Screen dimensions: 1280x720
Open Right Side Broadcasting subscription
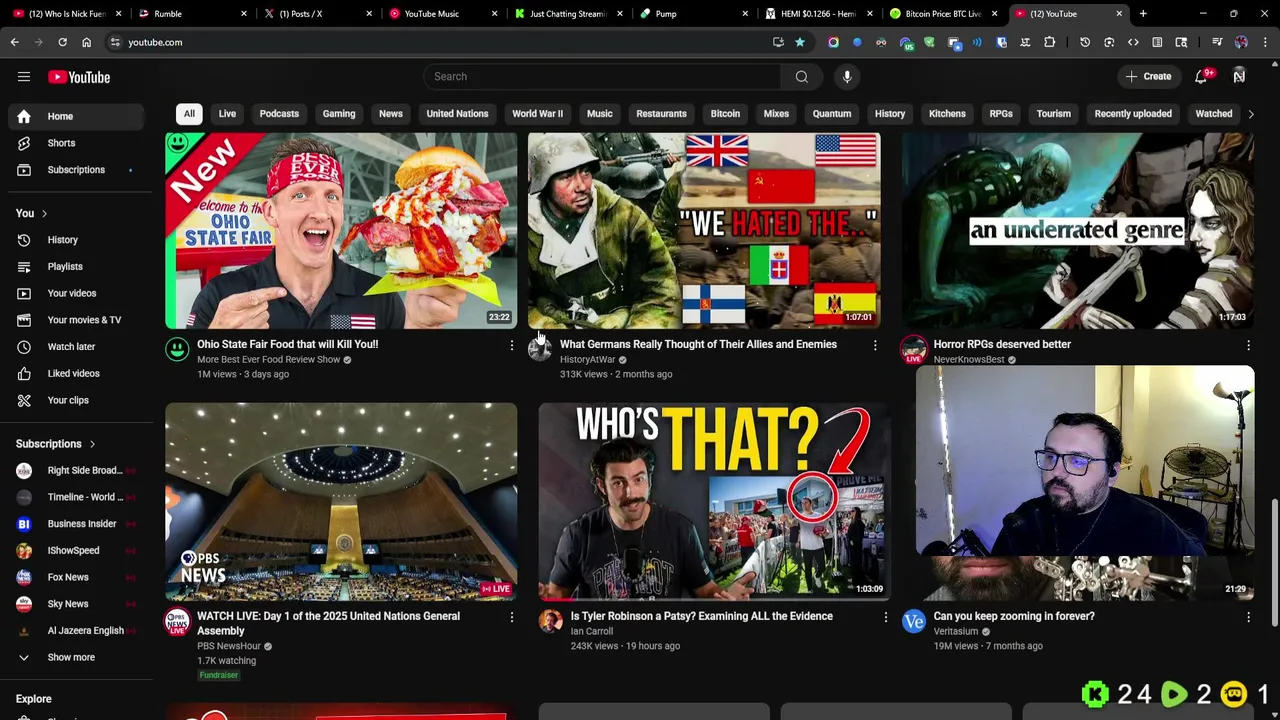tap(76, 470)
